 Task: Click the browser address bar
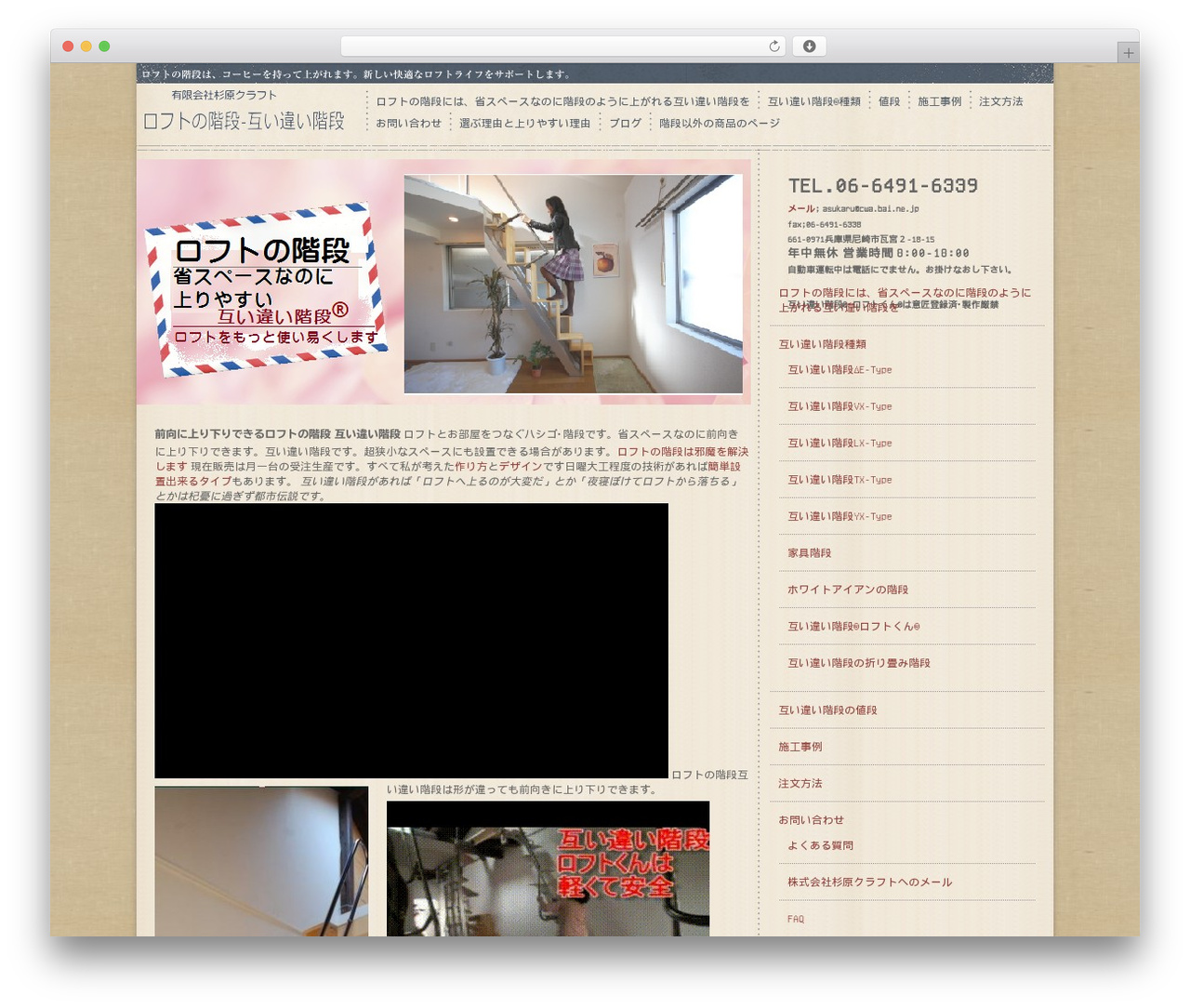(x=562, y=46)
